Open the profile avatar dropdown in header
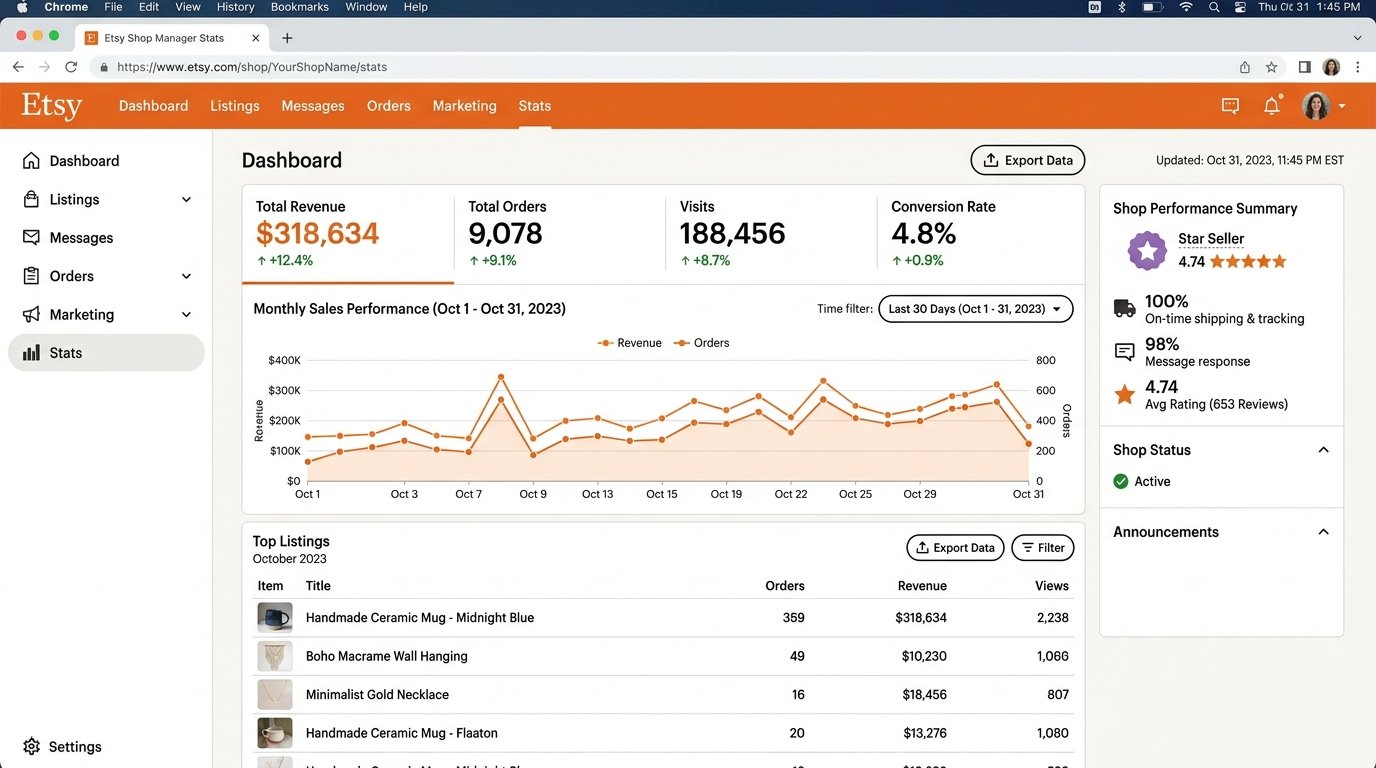 tap(1324, 106)
